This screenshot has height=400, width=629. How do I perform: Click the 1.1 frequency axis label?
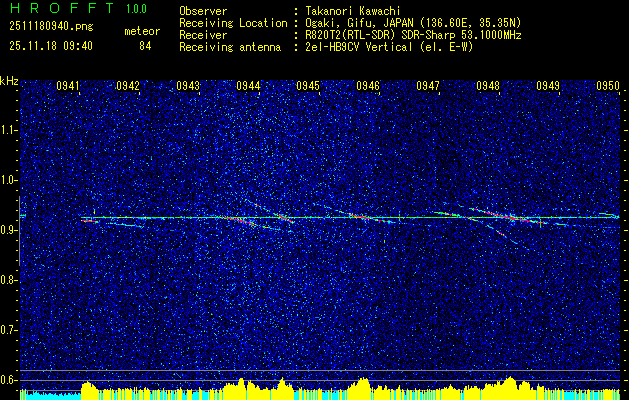(8, 130)
